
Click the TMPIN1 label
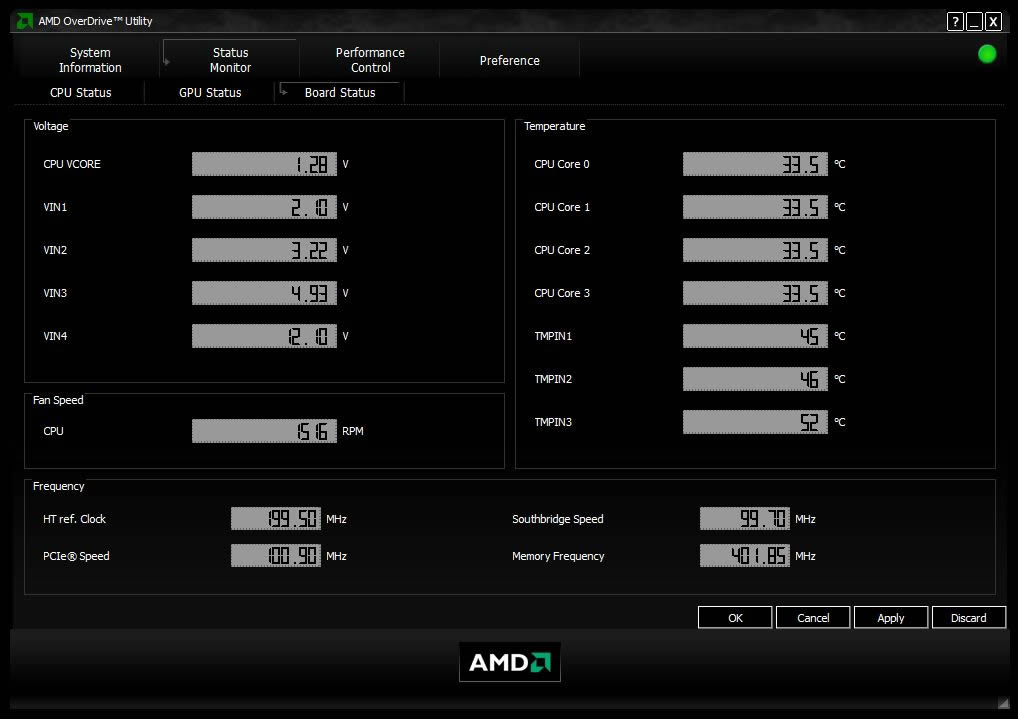pos(553,336)
